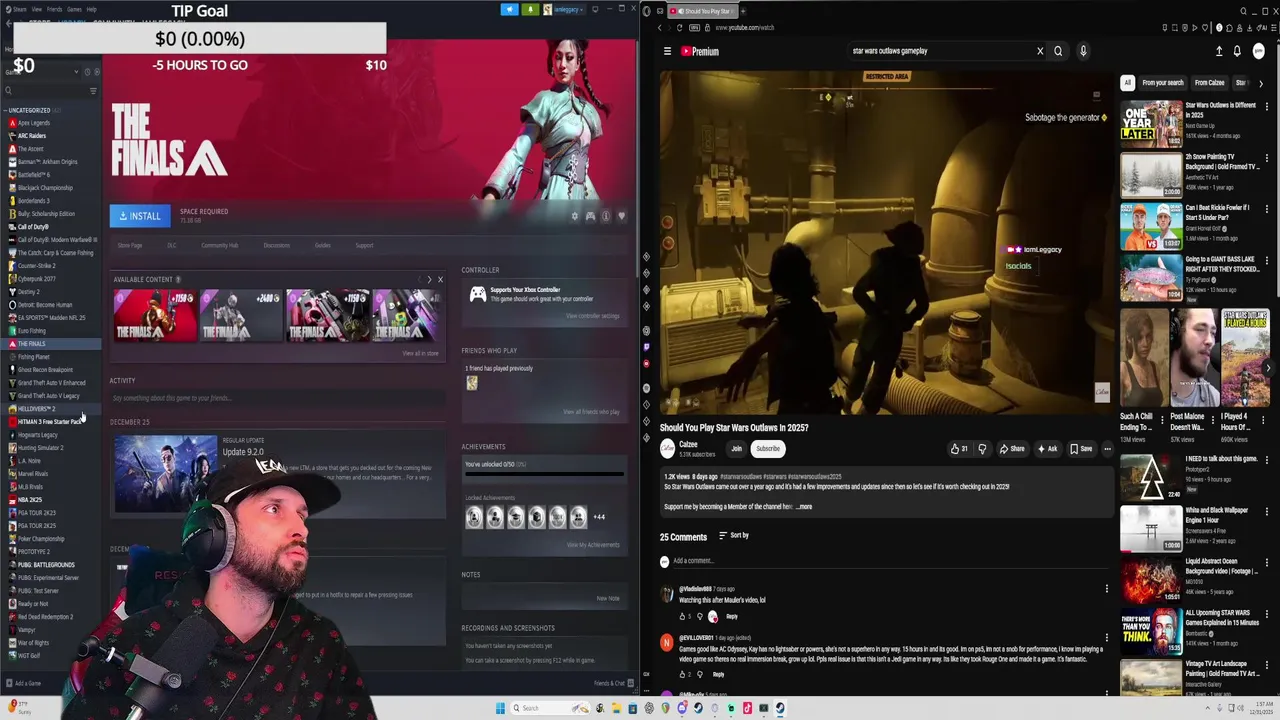Open the Guides tab in Steam
This screenshot has height=720, width=1280.
click(x=322, y=245)
